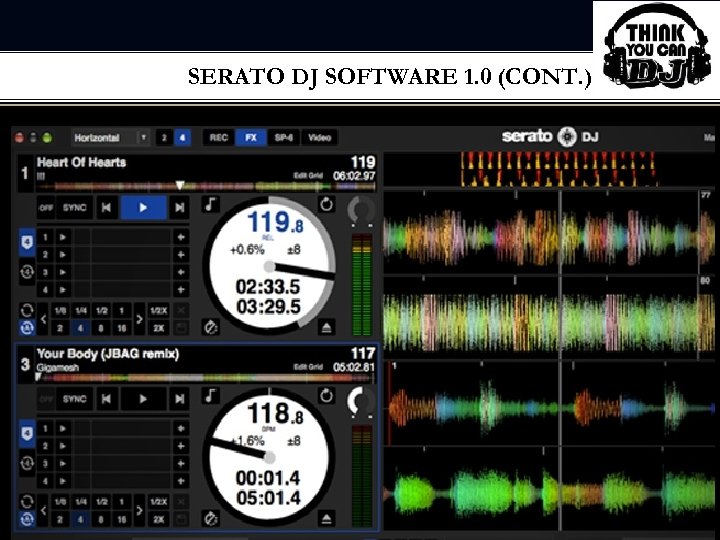This screenshot has width=720, height=540.
Task: Switch to 2 deck view
Action: coord(164,138)
